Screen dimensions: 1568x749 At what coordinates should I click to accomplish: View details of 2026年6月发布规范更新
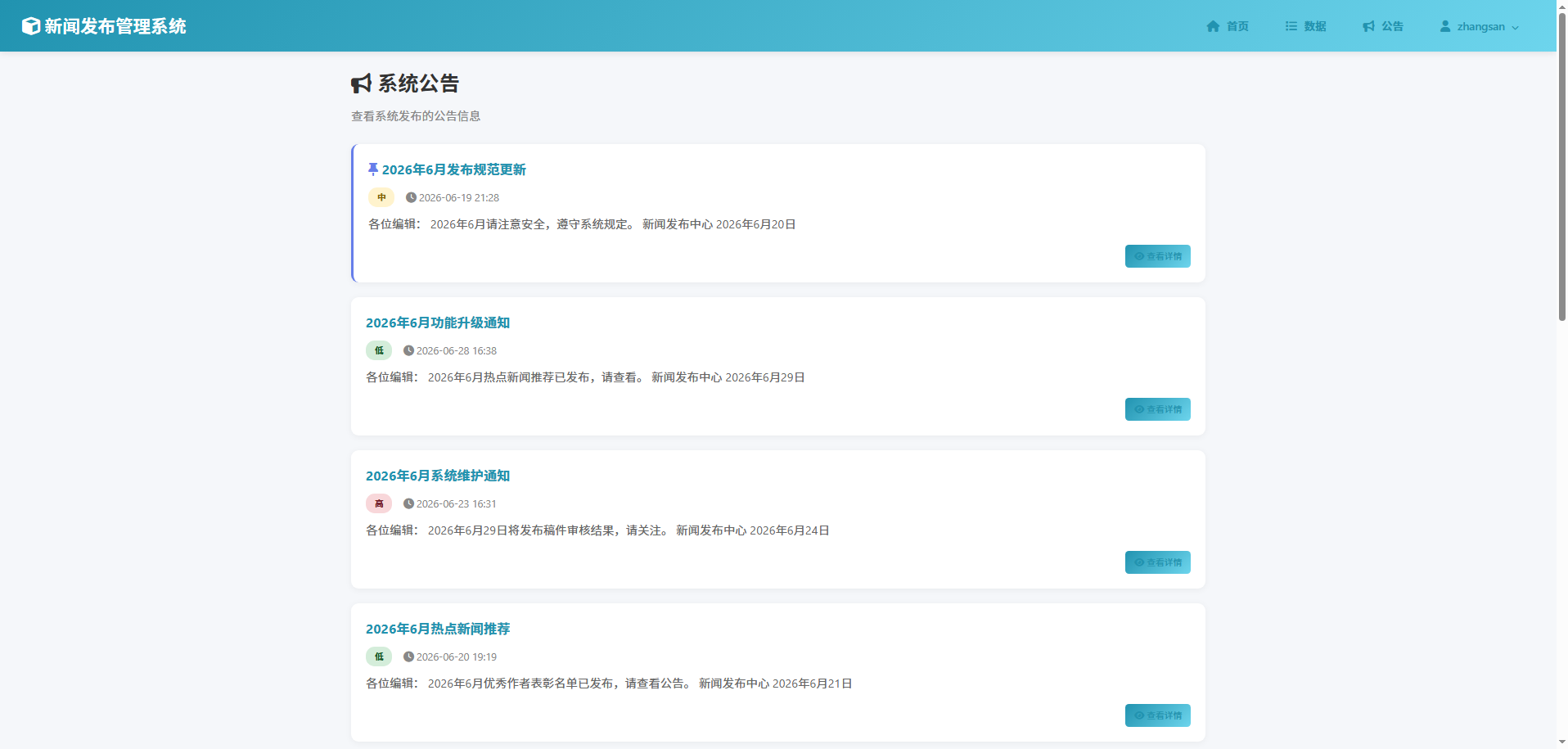1157,256
